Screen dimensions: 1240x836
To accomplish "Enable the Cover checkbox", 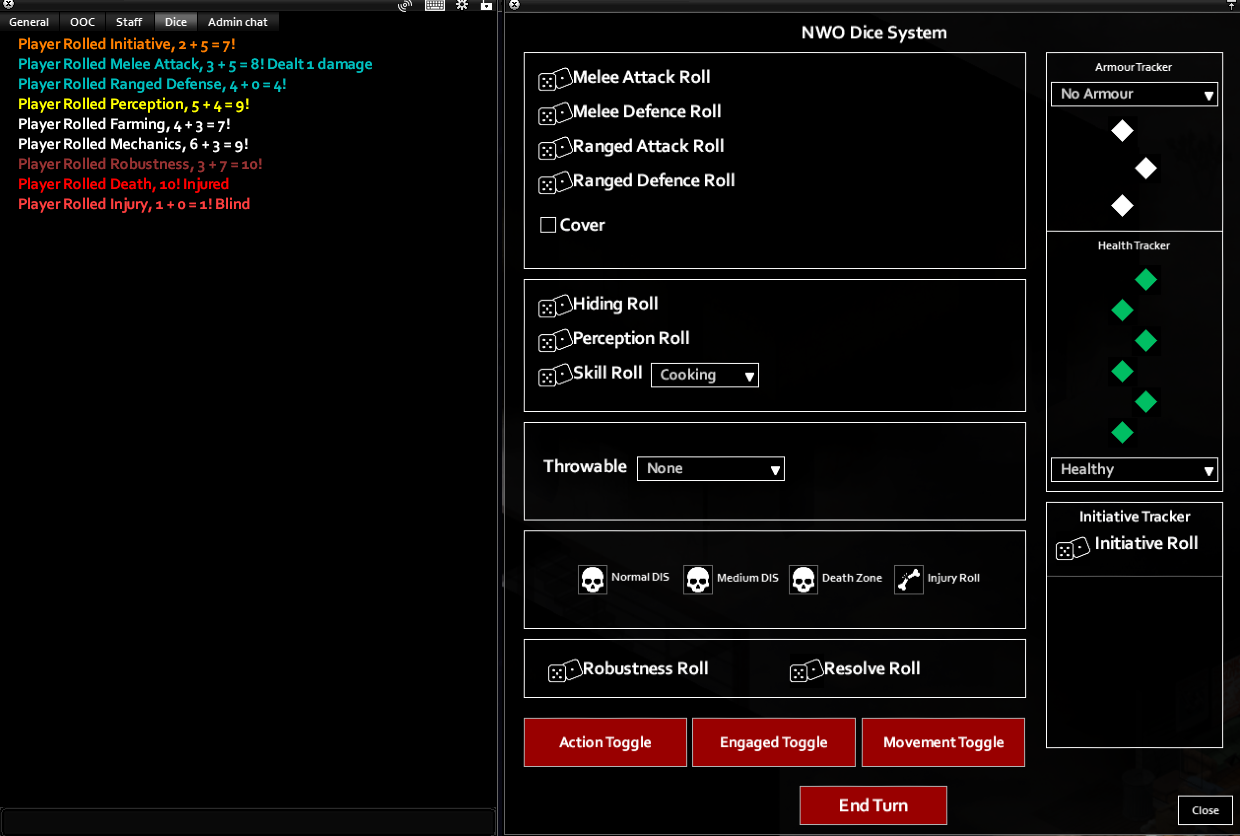I will tap(548, 226).
